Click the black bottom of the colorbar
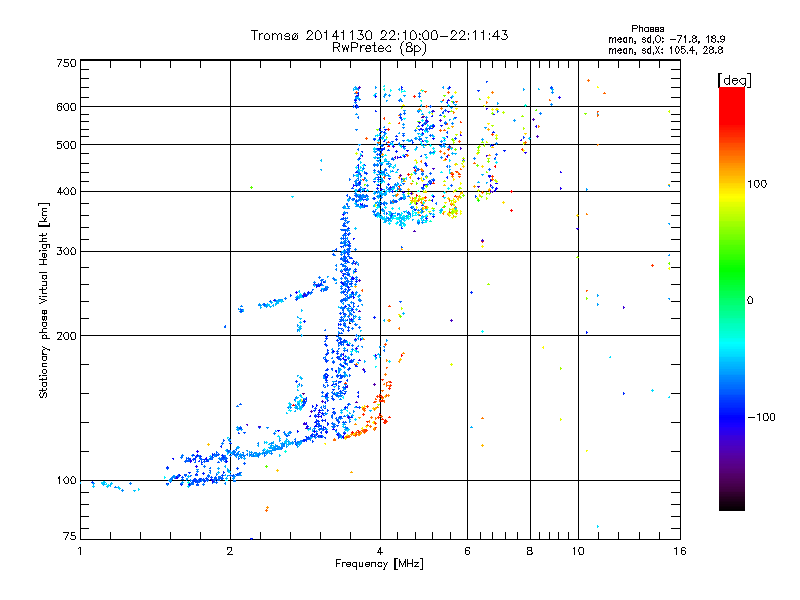The image size is (800, 600). coord(732,503)
